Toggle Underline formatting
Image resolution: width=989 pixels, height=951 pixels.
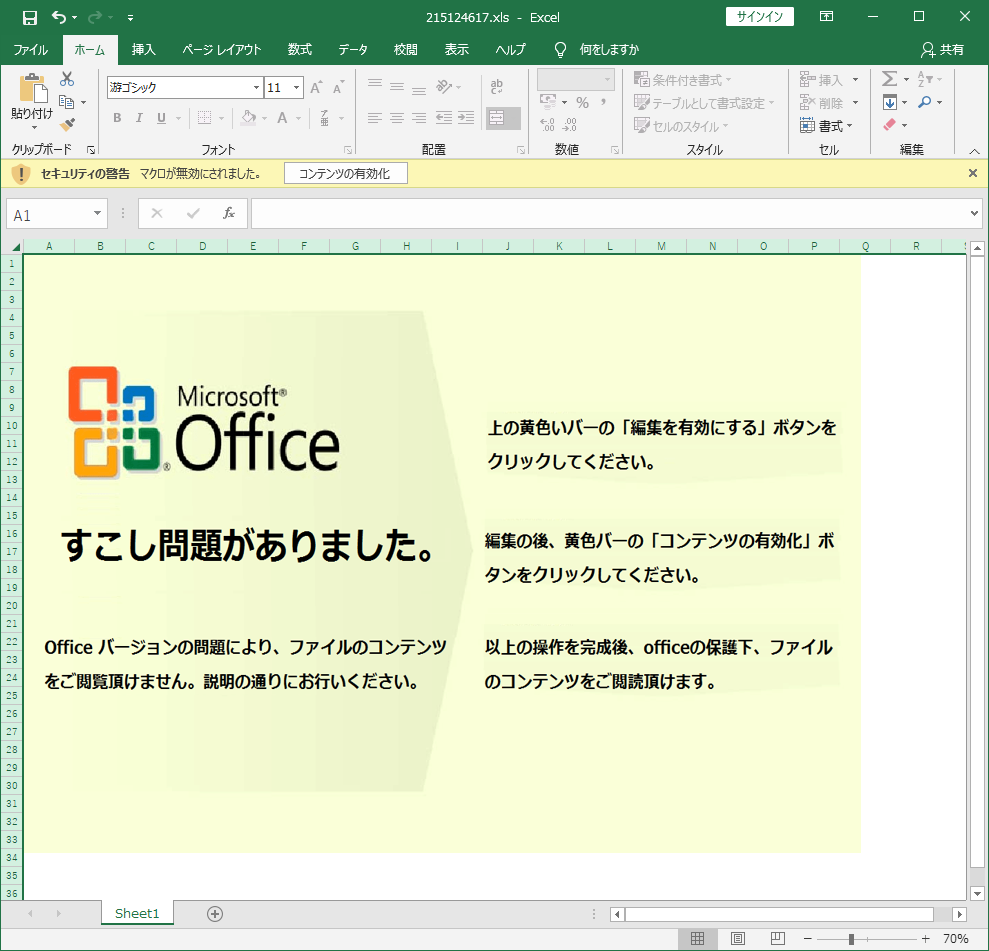point(161,117)
